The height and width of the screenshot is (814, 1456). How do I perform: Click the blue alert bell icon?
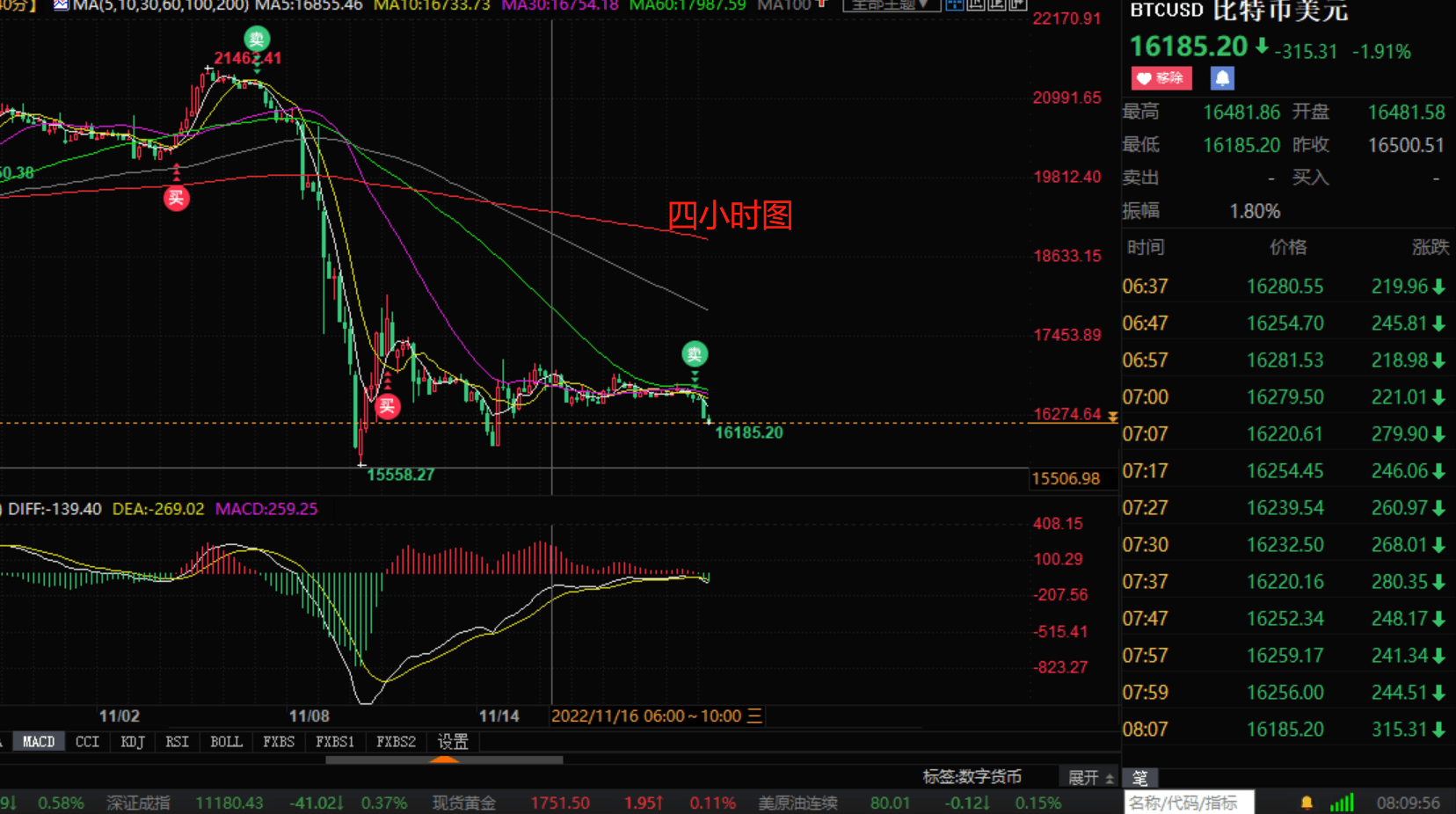(x=1222, y=78)
